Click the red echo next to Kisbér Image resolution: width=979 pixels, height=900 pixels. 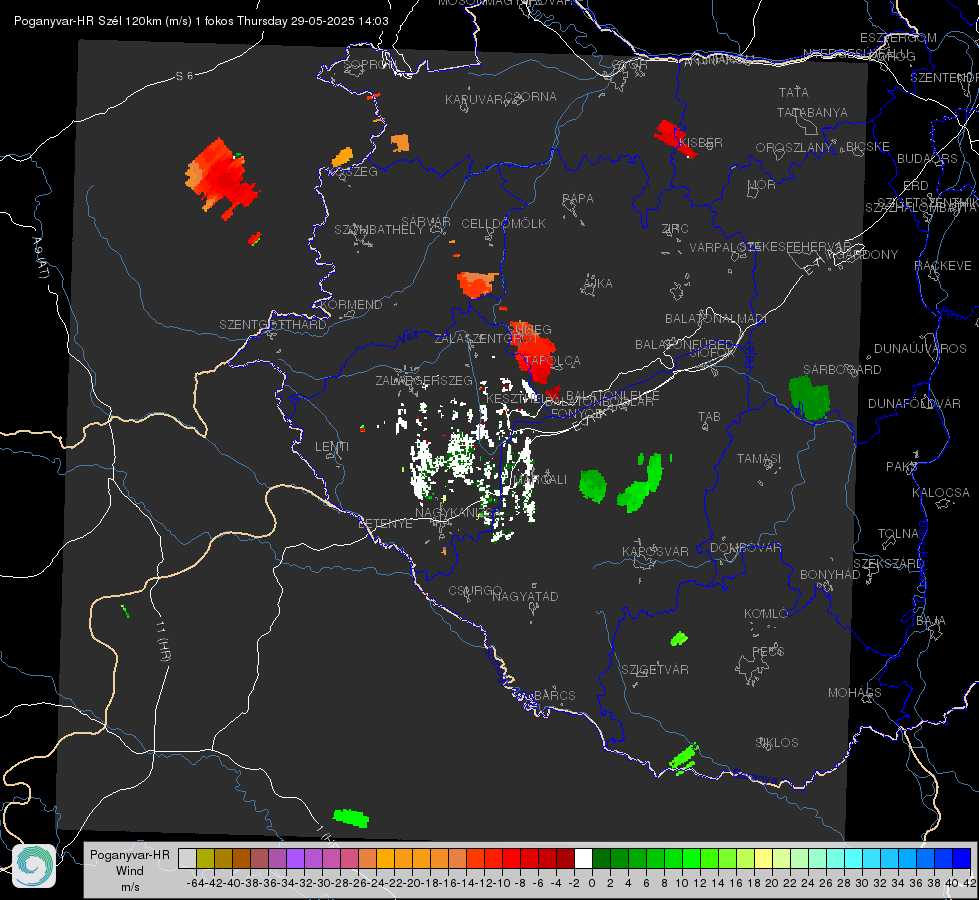point(674,139)
